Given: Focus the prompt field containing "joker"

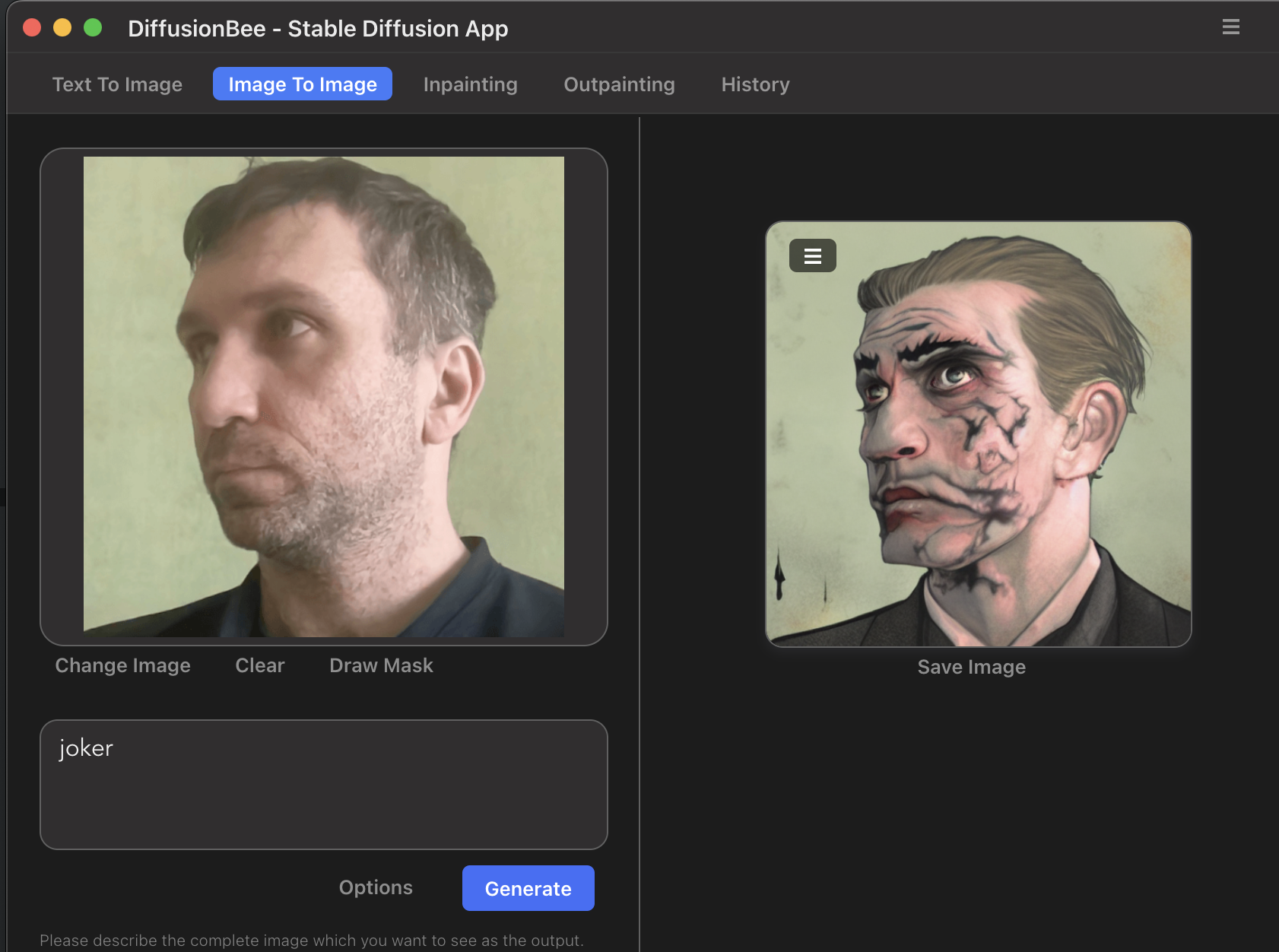Looking at the screenshot, I should (x=323, y=784).
